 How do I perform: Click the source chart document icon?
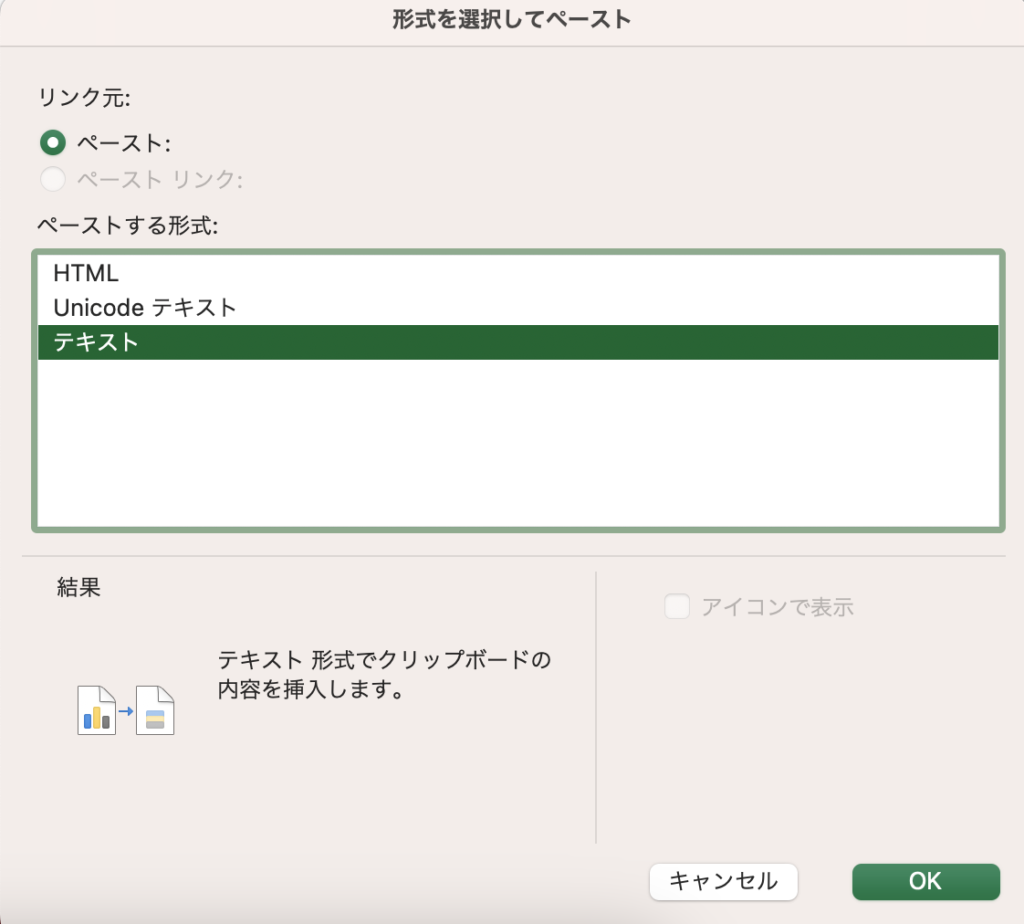(96, 710)
